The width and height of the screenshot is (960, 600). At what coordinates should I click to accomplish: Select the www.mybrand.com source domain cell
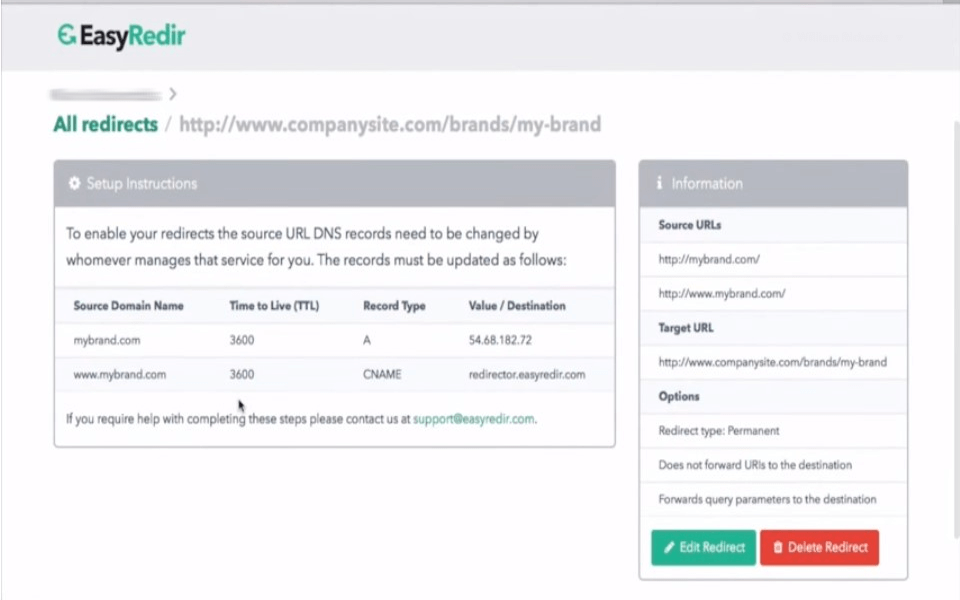click(x=119, y=375)
